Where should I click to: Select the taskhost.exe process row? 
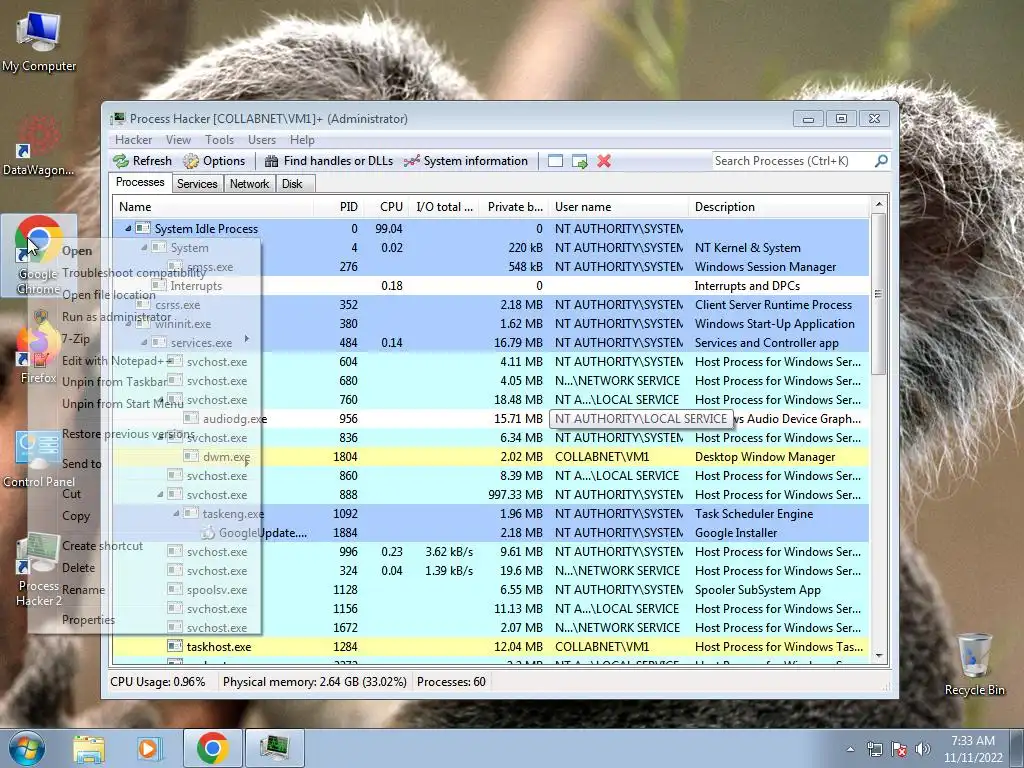[491, 647]
